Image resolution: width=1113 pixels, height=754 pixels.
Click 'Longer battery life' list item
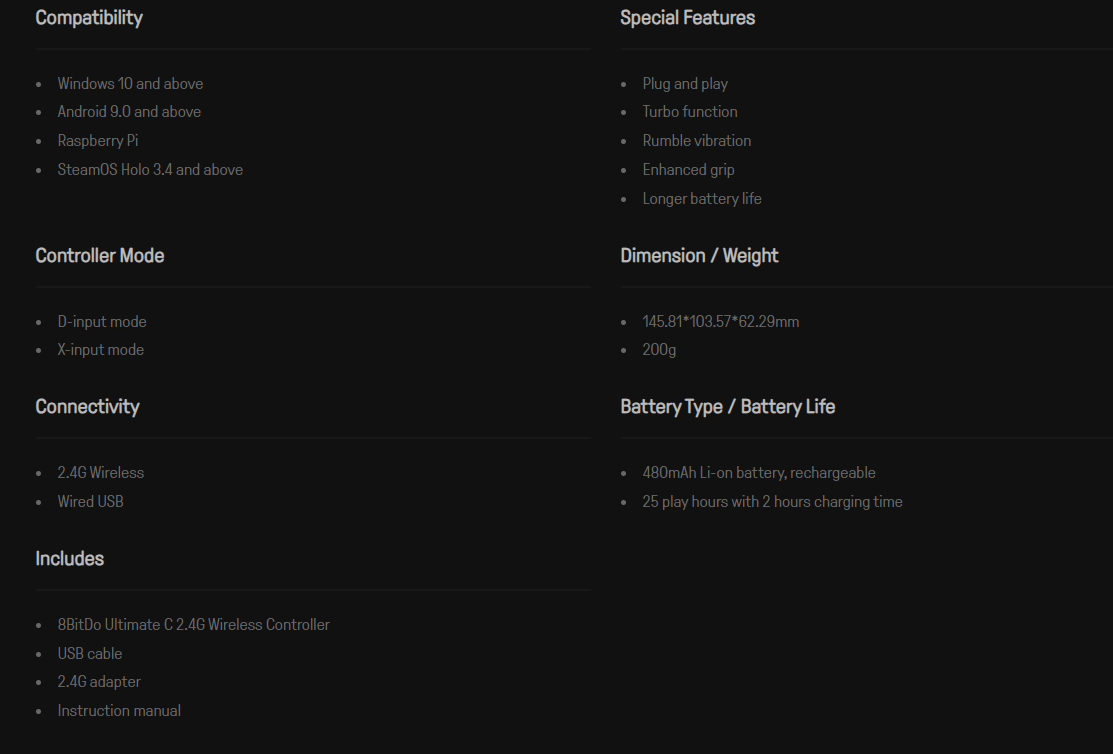click(x=701, y=199)
